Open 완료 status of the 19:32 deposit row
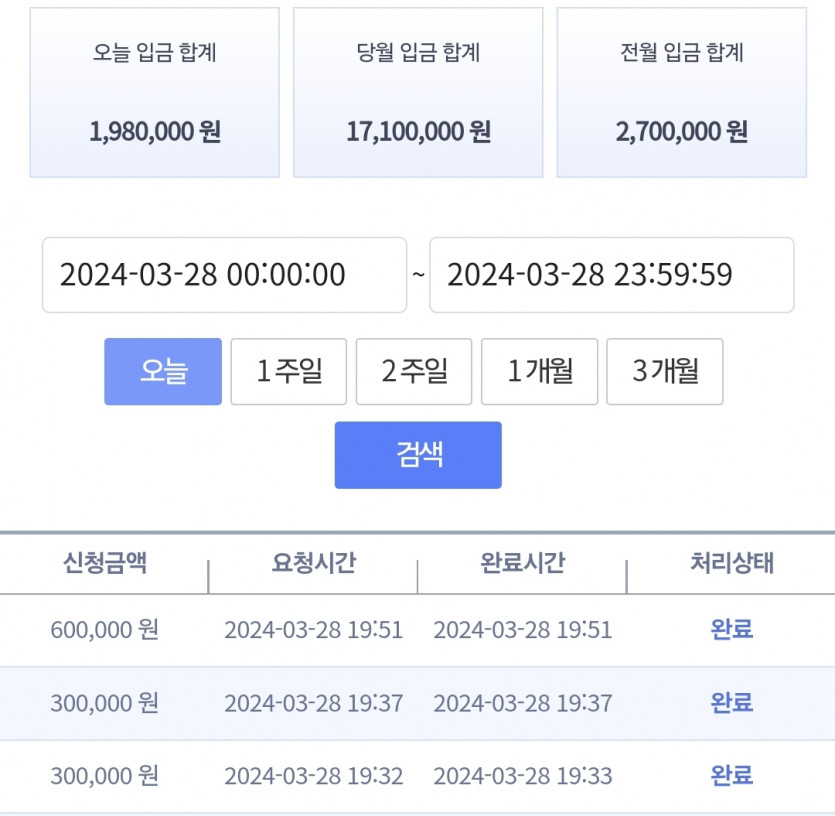Image resolution: width=835 pixels, height=816 pixels. 732,776
